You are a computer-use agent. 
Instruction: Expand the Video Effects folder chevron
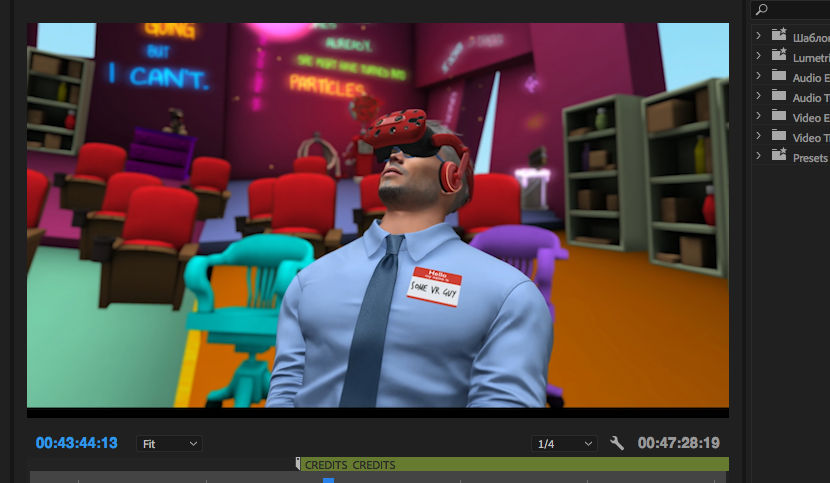point(759,116)
